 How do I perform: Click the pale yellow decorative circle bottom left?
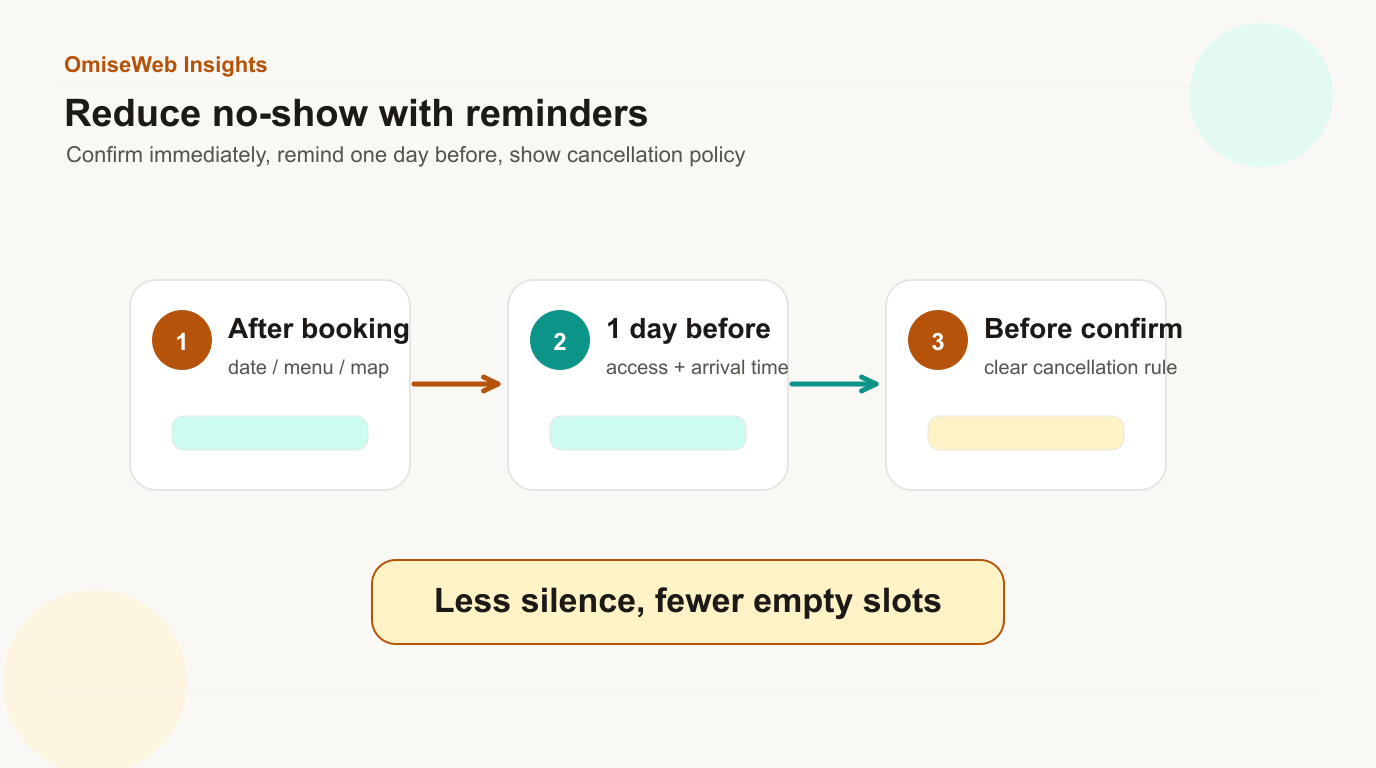click(95, 680)
